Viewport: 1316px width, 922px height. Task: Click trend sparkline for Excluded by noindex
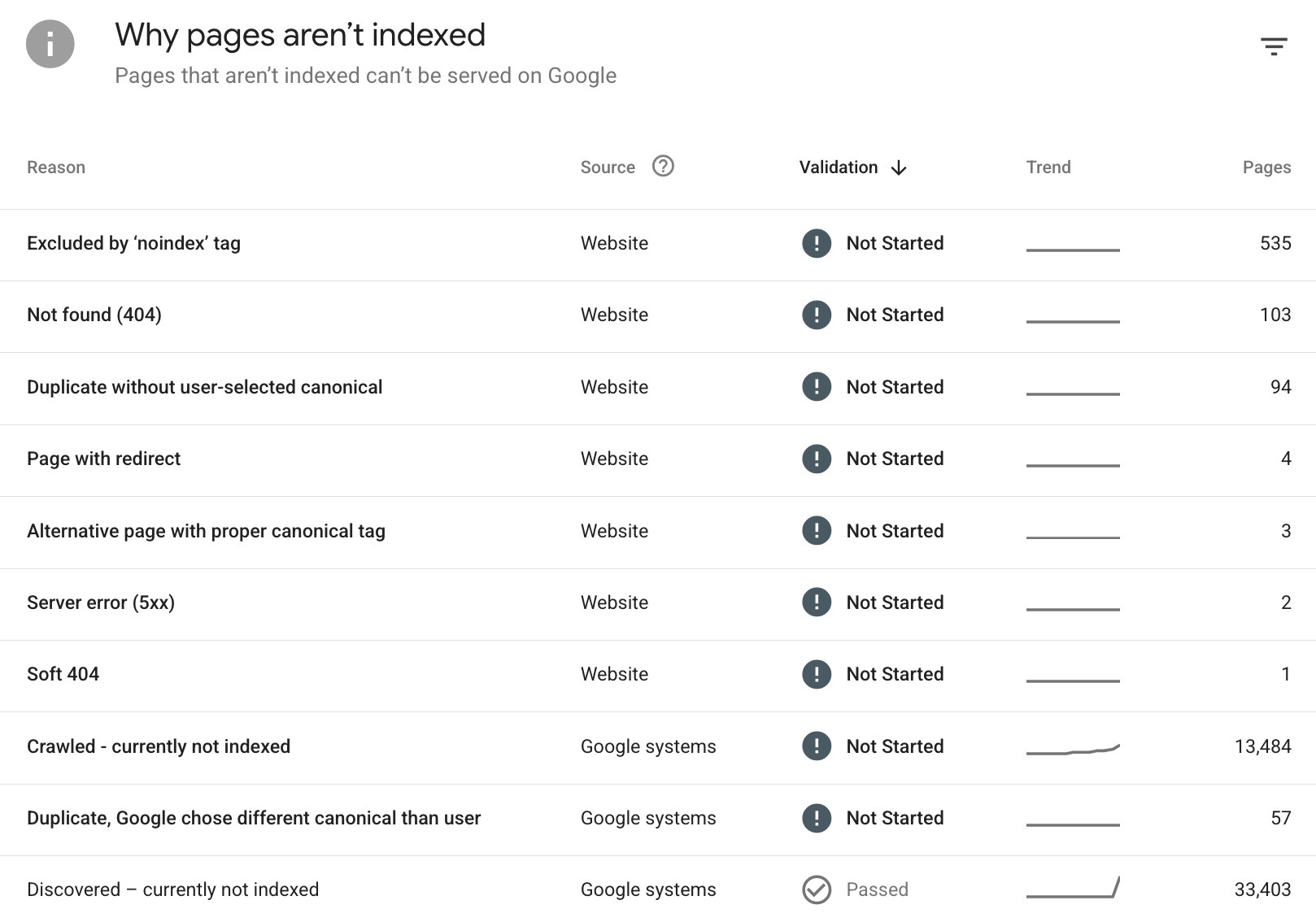pos(1073,250)
